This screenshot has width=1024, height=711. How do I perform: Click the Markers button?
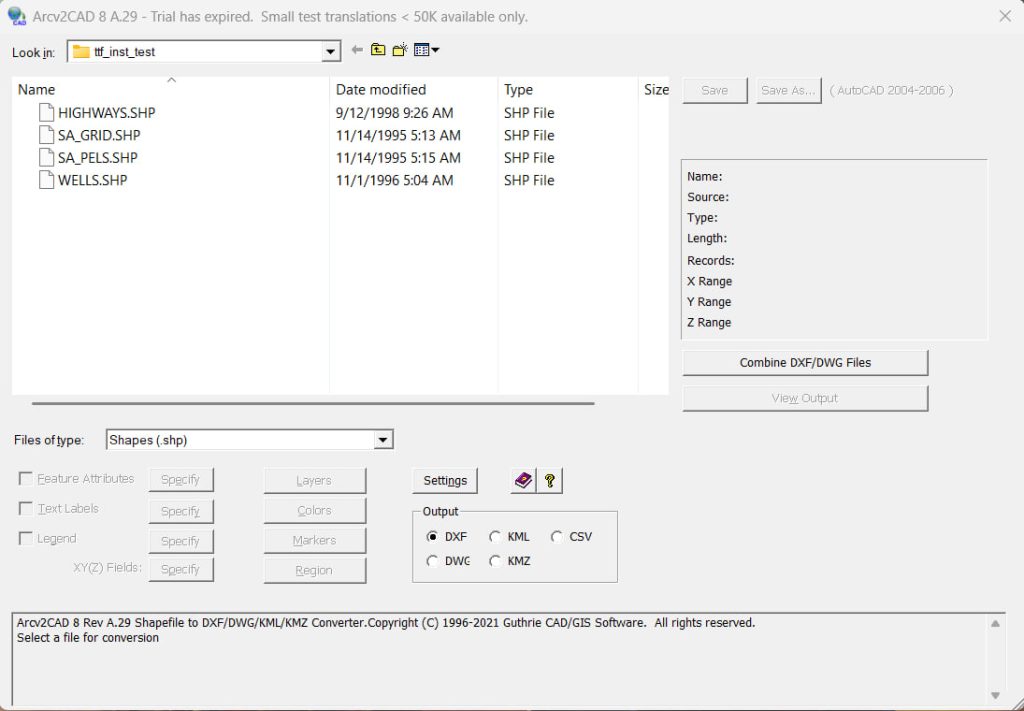pos(314,541)
